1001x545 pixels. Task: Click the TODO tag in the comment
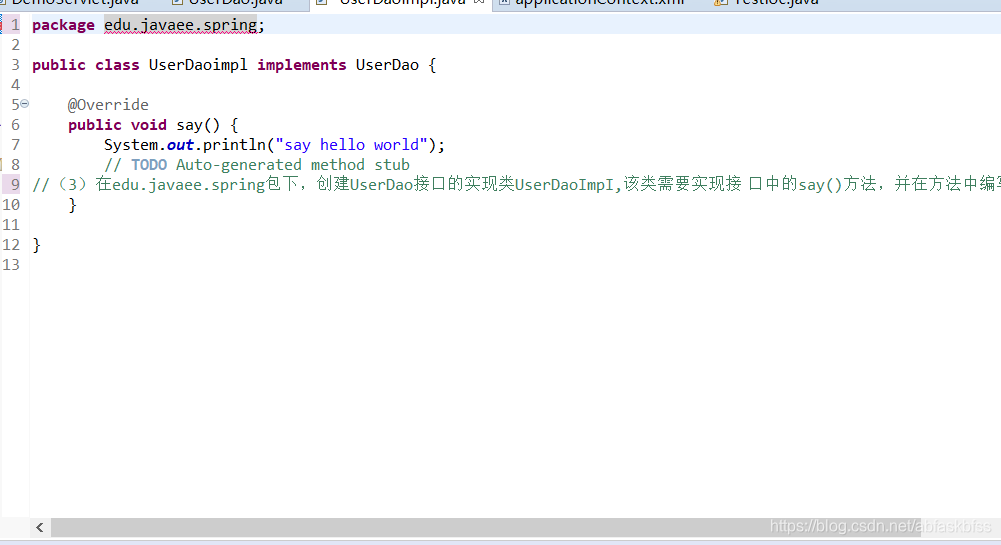point(149,165)
